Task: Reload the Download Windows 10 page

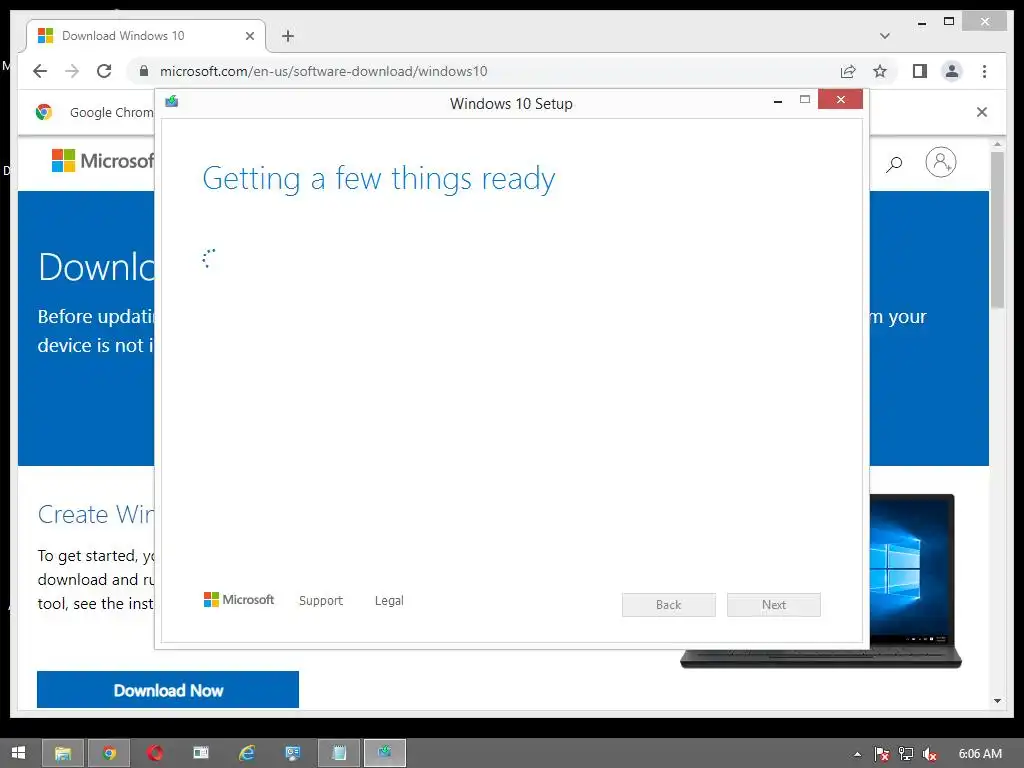Action: click(104, 71)
